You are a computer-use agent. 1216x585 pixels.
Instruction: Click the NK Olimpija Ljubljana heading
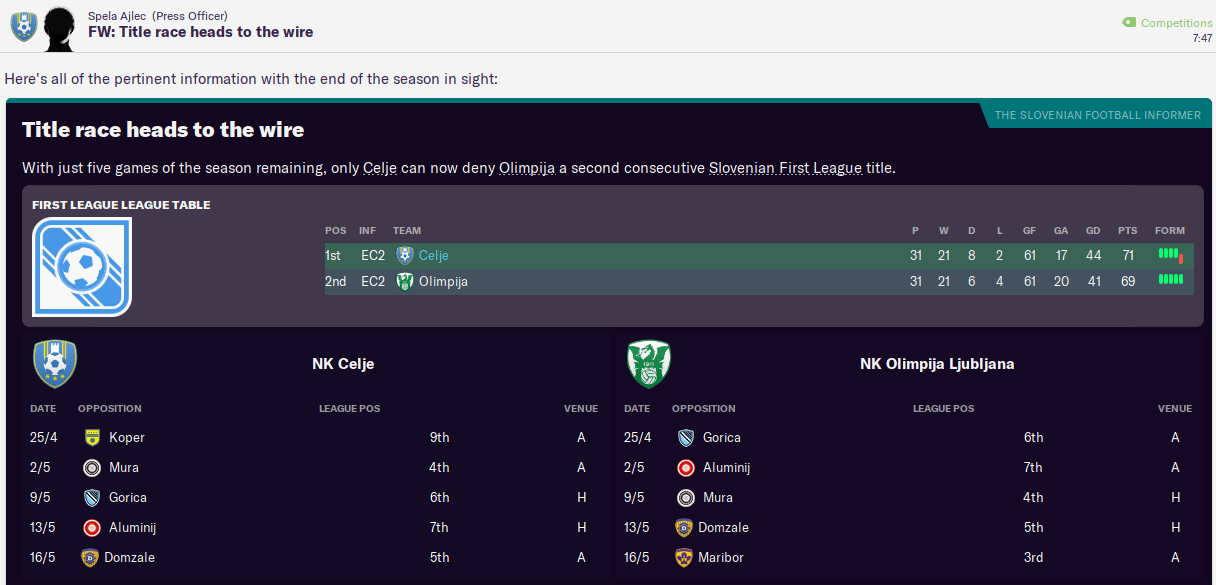936,364
